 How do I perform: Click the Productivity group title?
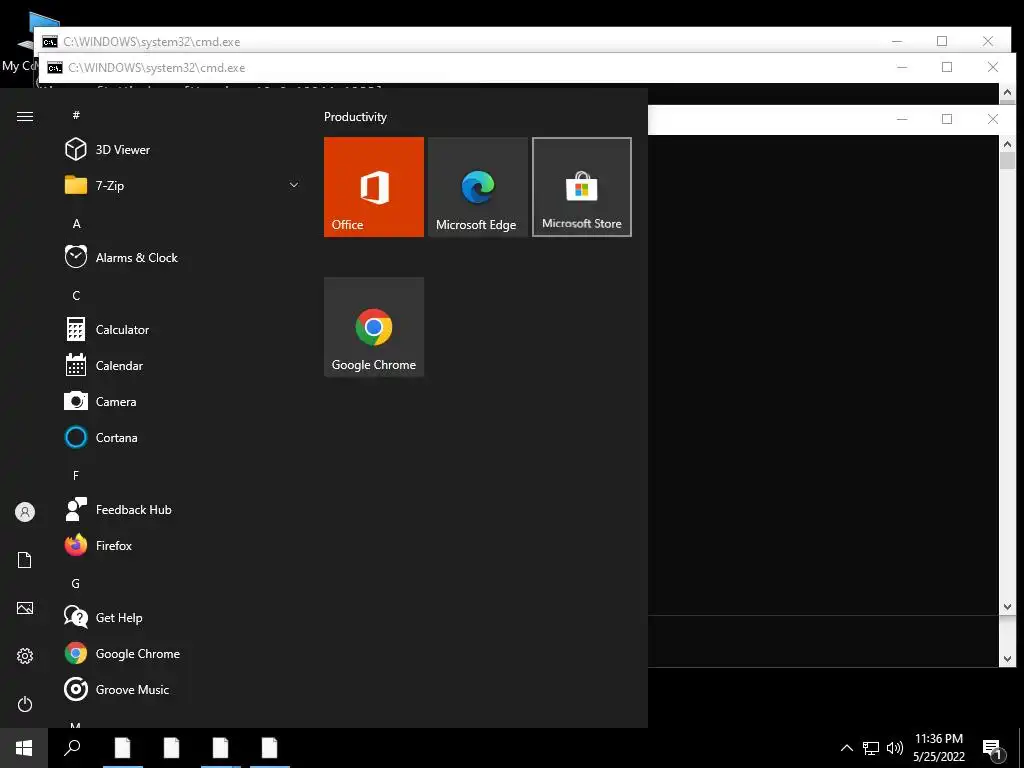click(355, 117)
